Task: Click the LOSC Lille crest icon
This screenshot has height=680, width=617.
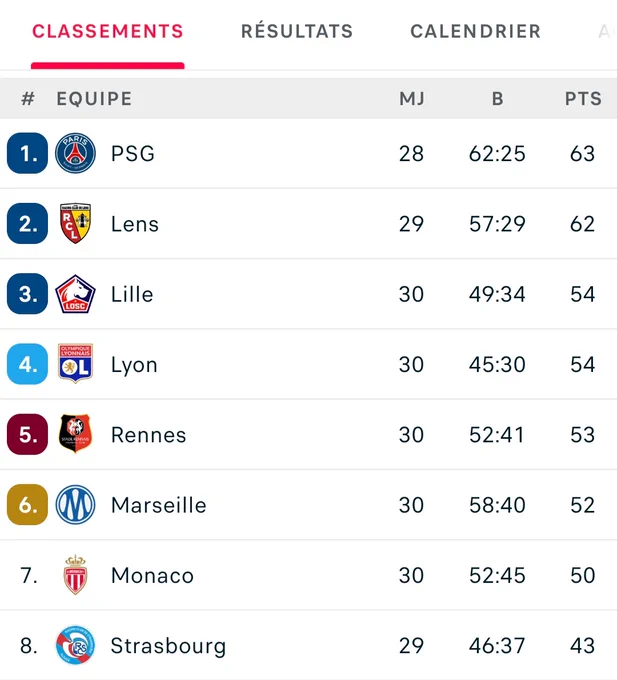Action: tap(75, 294)
